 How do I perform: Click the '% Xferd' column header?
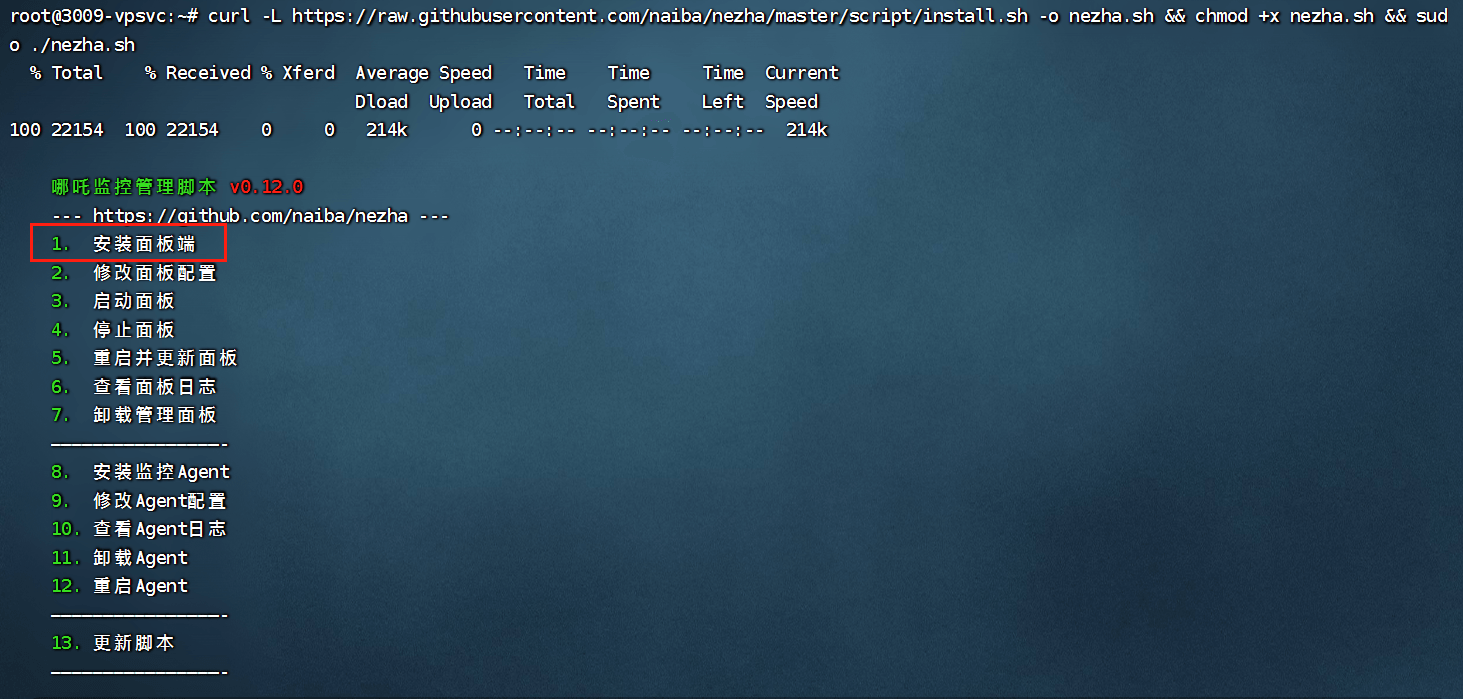point(298,73)
